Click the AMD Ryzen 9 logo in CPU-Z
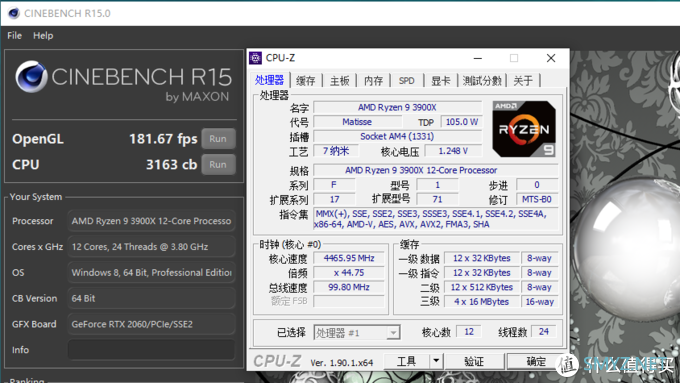This screenshot has width=680, height=383. tap(524, 129)
